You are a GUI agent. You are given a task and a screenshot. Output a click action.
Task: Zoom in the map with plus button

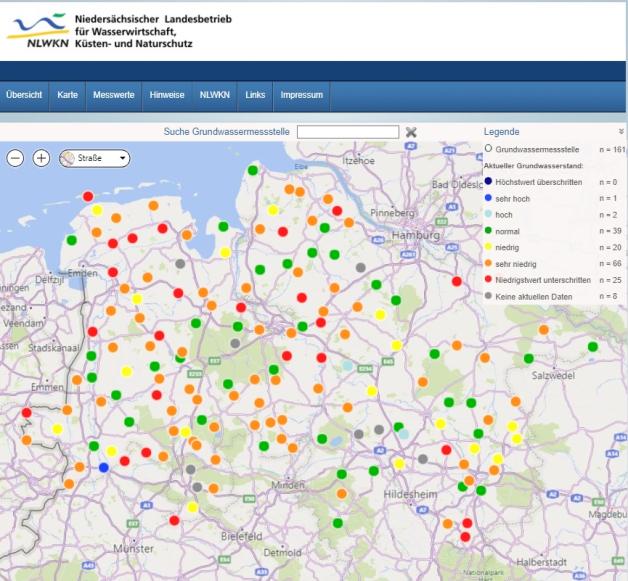[41, 158]
